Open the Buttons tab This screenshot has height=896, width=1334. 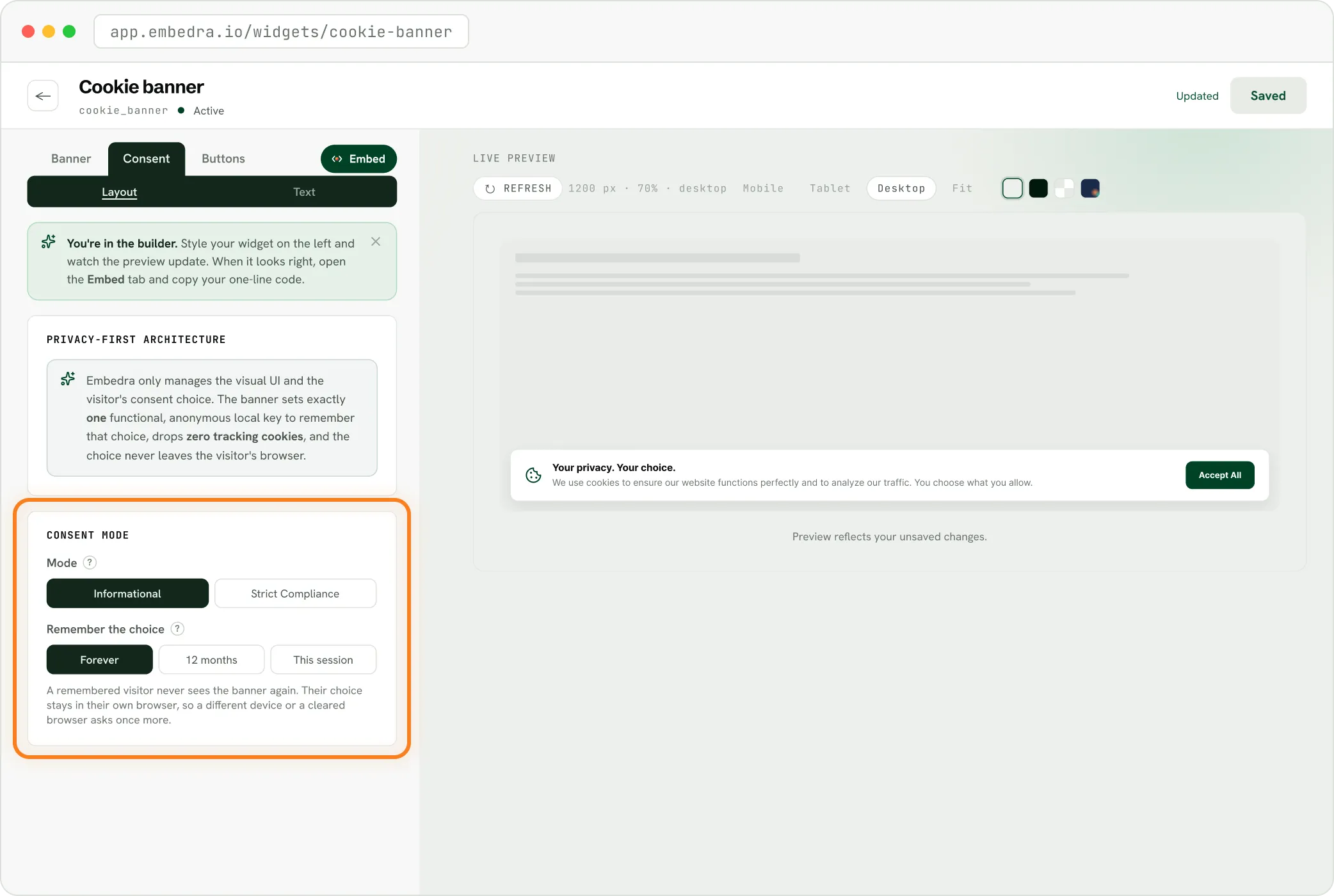[x=223, y=159]
